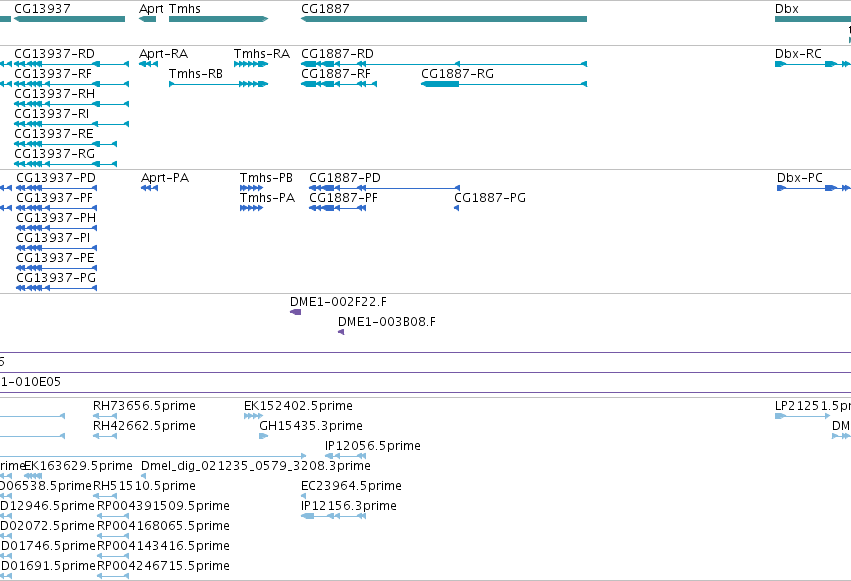
Task: Select protein CG13937-PG
Action: (x=56, y=278)
